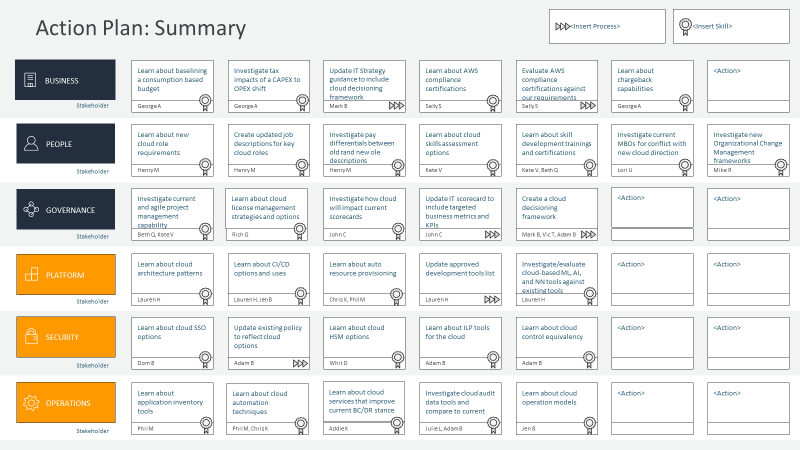This screenshot has width=800, height=450.
Task: Click the process arrows on the Update existing policy card
Action: point(299,363)
